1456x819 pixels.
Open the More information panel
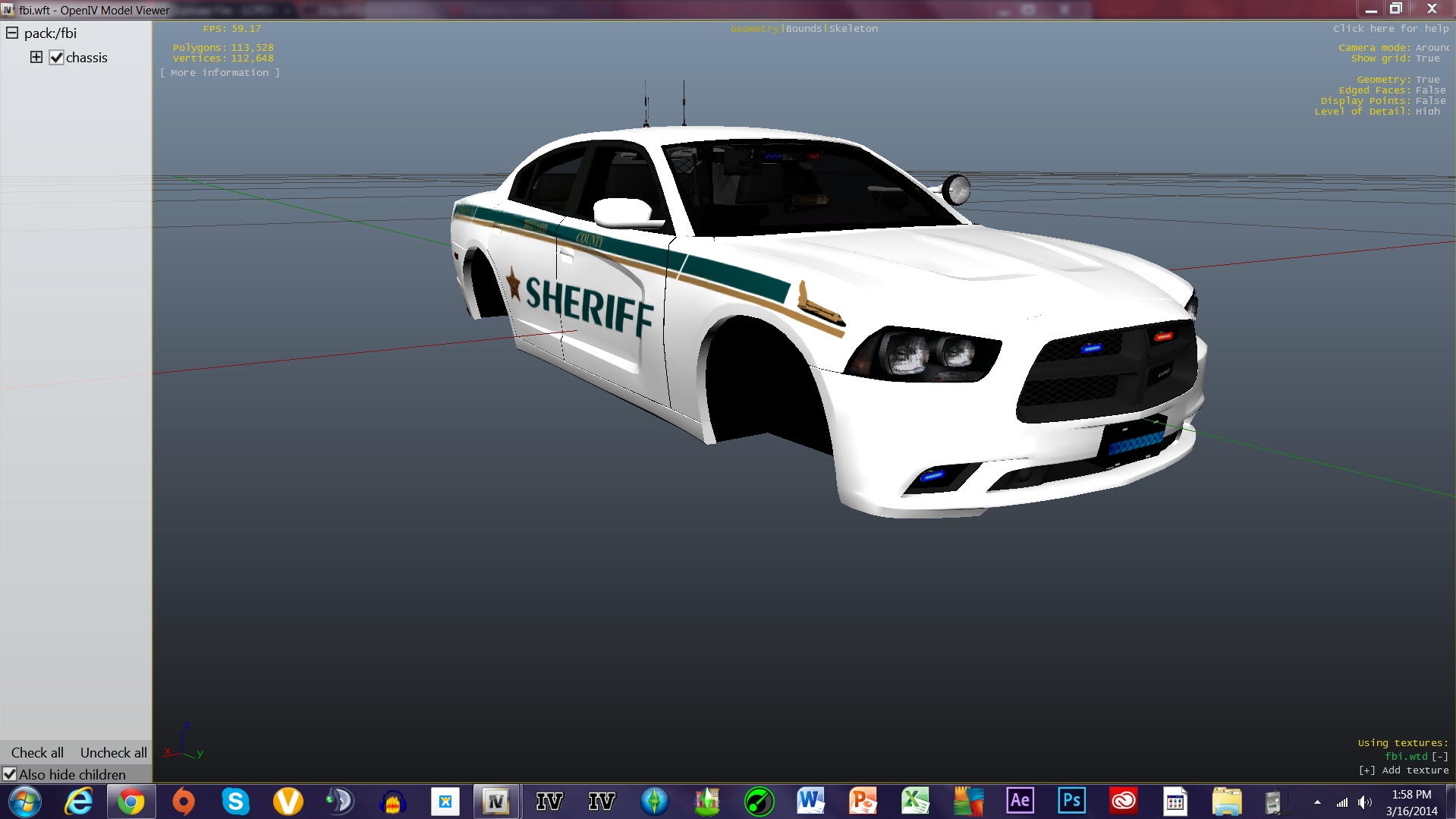pyautogui.click(x=219, y=73)
